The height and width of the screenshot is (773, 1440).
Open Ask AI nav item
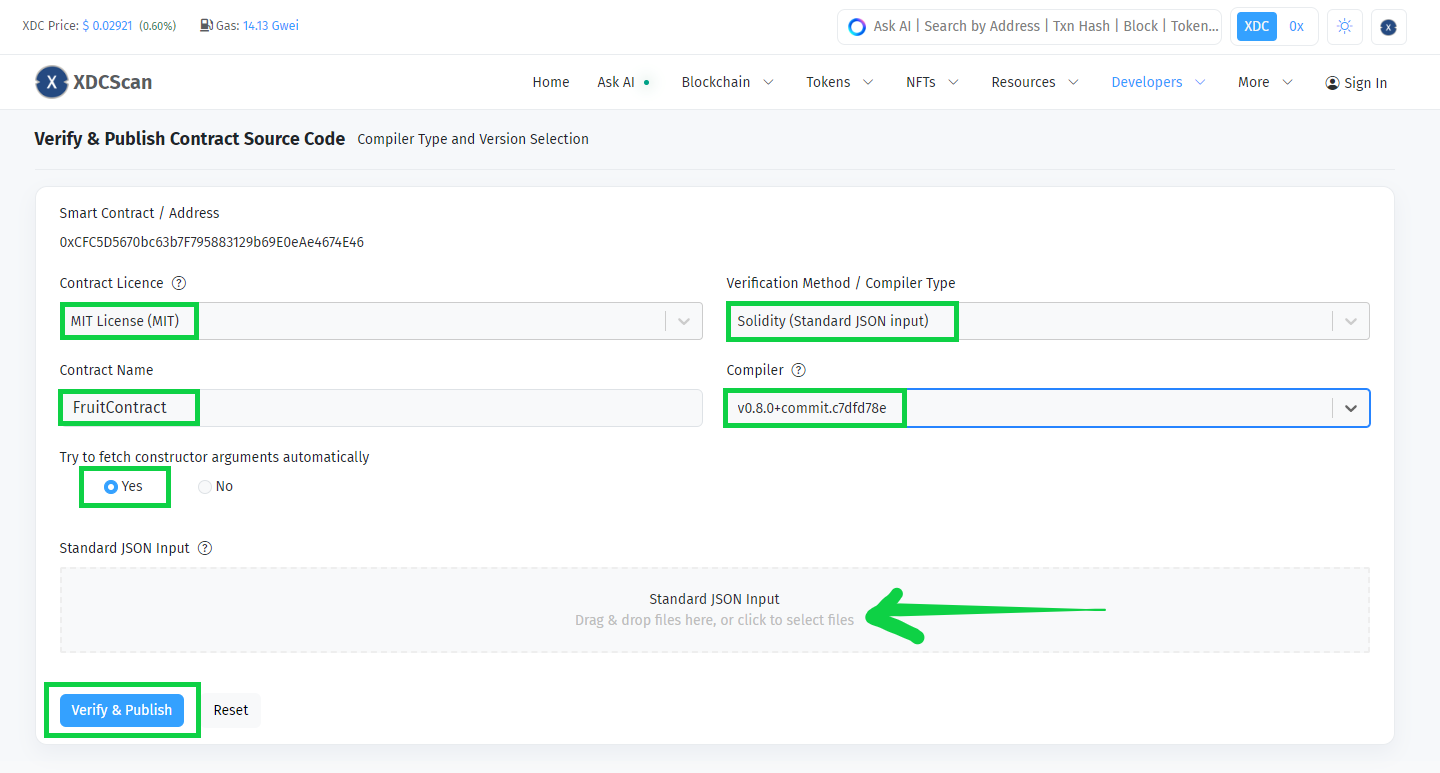[623, 82]
